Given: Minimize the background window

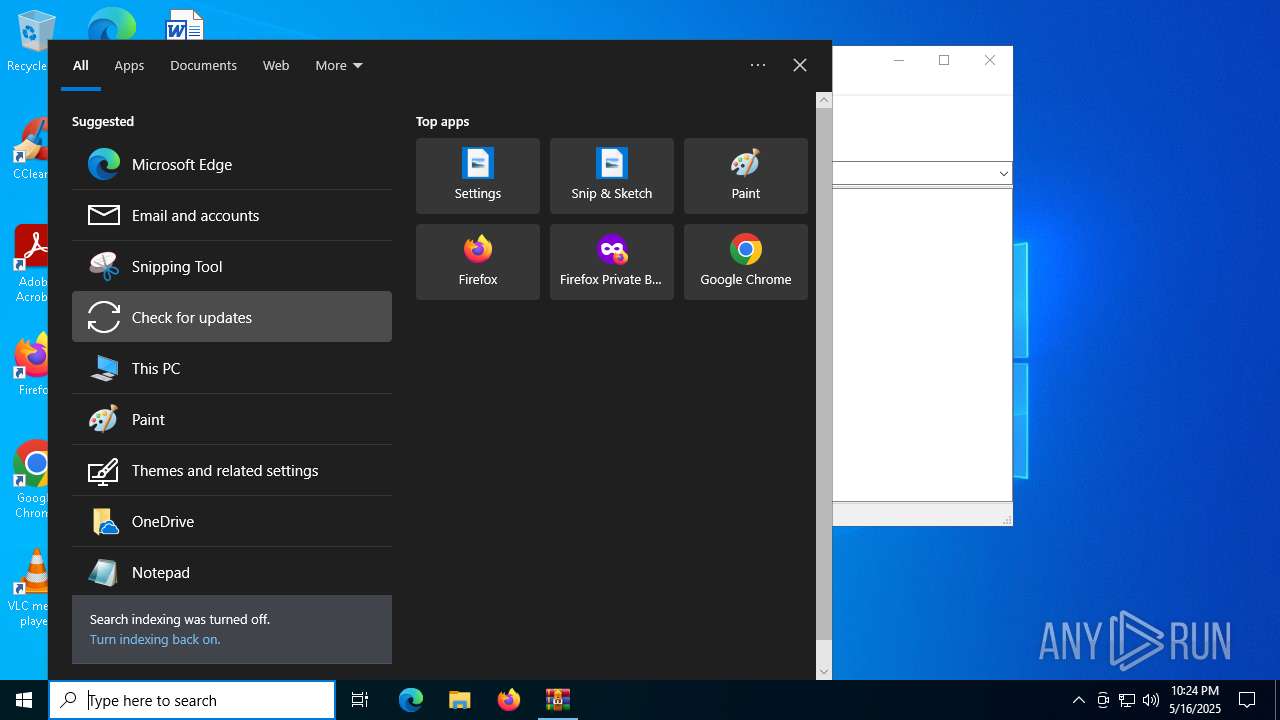Looking at the screenshot, I should pyautogui.click(x=898, y=61).
